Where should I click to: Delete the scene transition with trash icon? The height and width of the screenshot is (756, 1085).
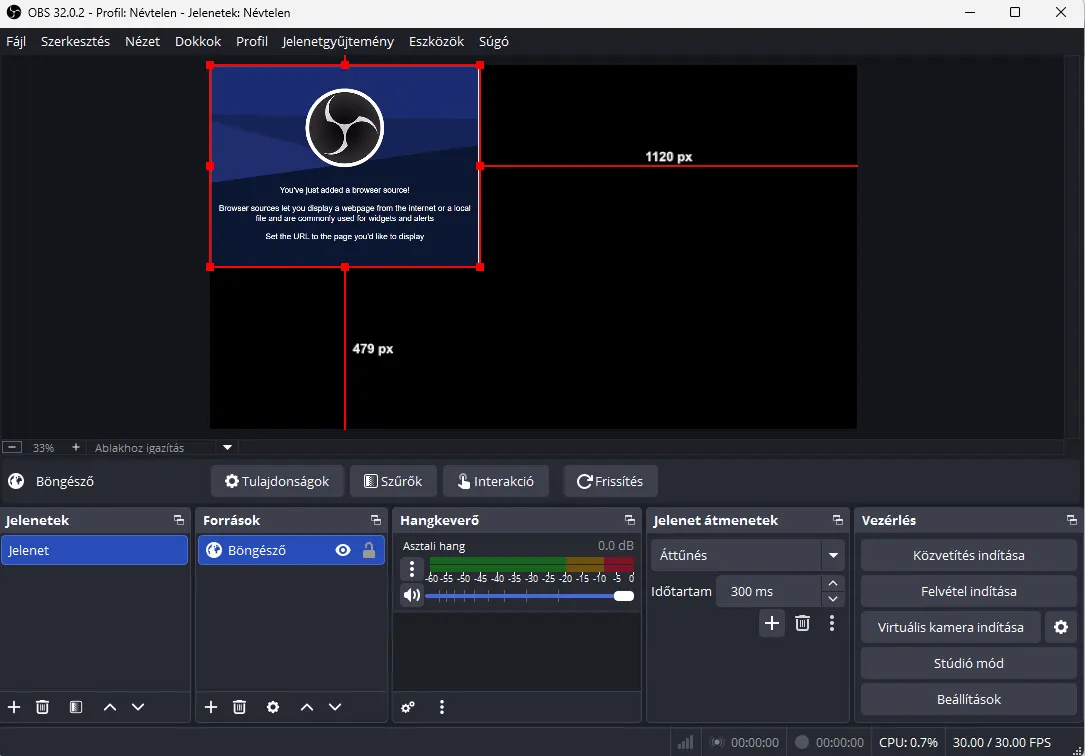802,623
